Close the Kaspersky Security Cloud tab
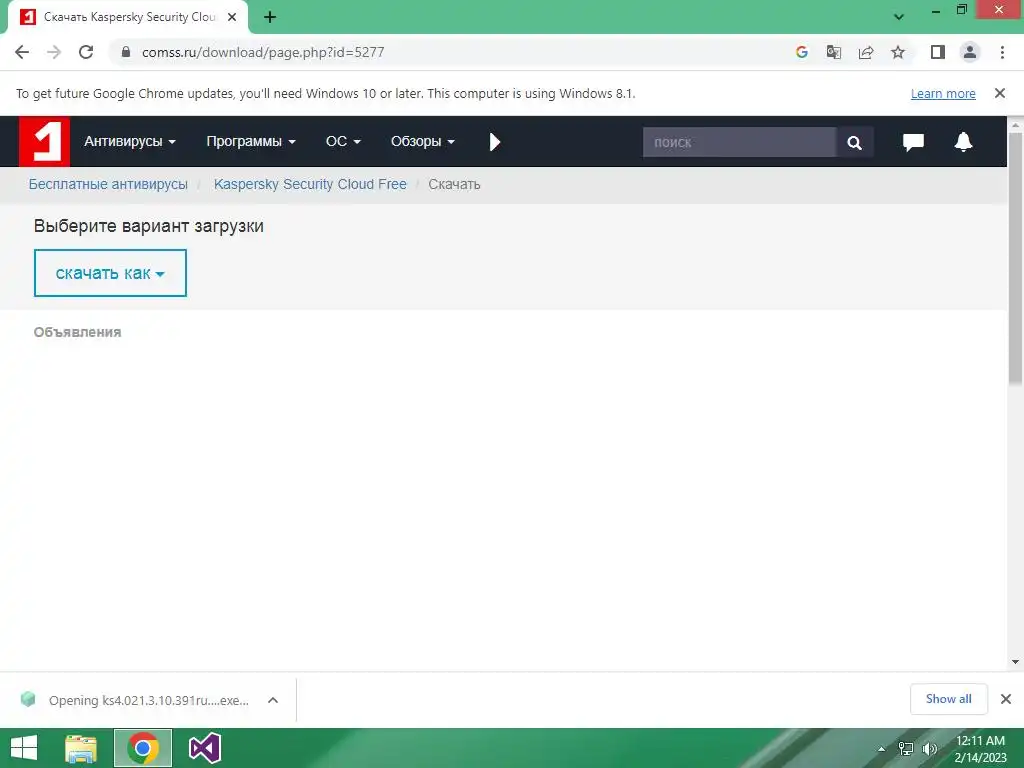Screen dimensions: 1024x768 232,17
